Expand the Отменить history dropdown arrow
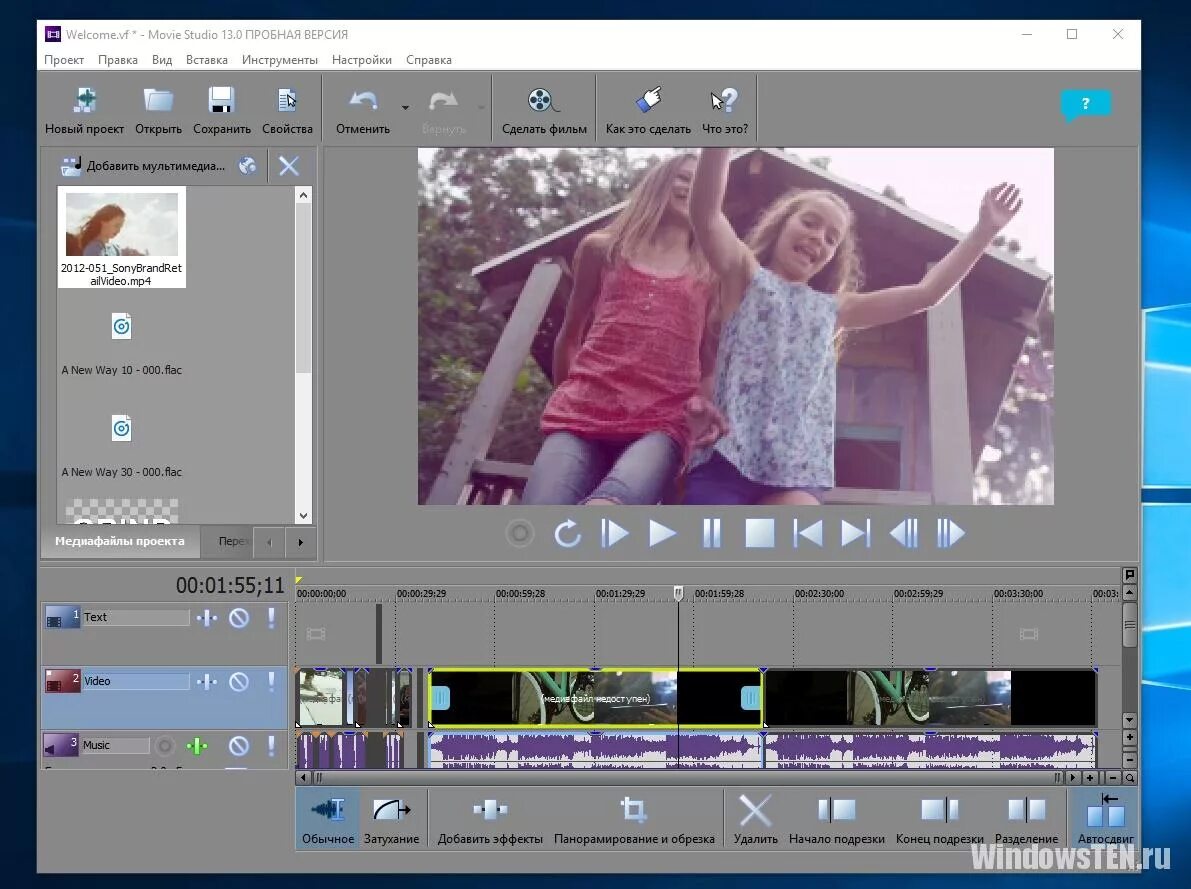Screen dimensions: 1191x889 point(406,108)
